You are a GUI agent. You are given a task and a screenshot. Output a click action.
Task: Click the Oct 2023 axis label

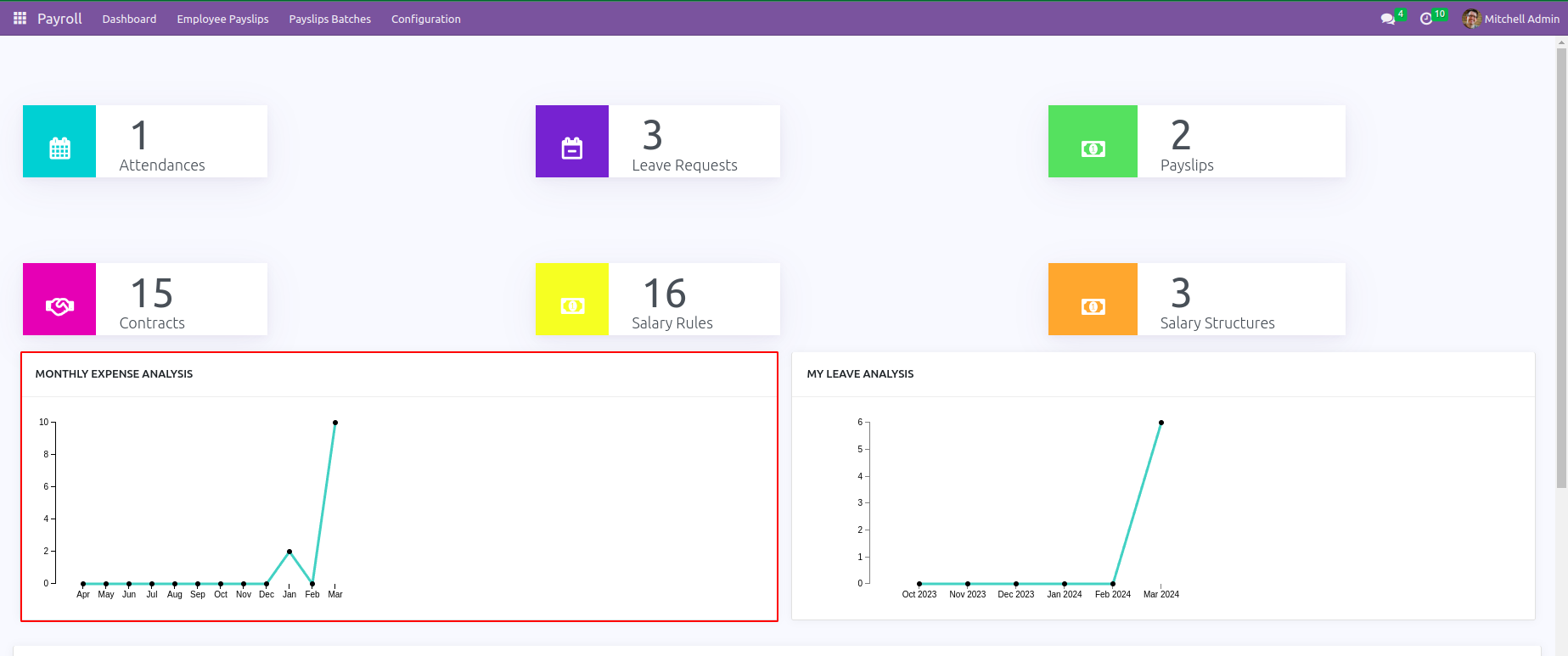click(919, 595)
